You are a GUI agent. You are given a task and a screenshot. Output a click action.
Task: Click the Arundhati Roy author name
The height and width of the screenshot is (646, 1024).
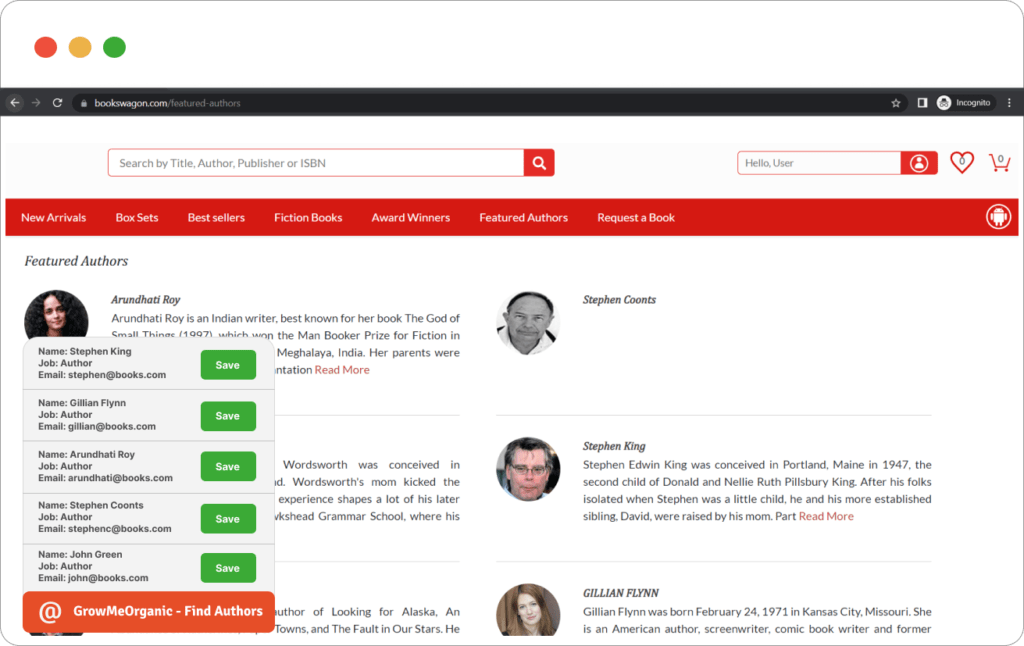pyautogui.click(x=146, y=300)
